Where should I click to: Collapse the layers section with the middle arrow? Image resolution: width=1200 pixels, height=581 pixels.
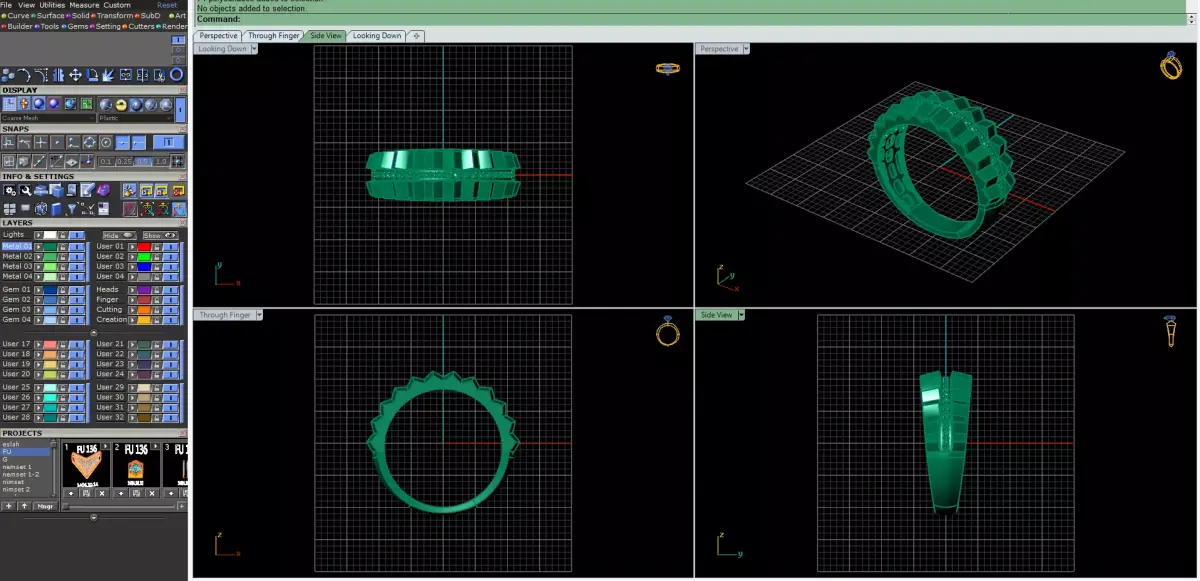pos(94,332)
